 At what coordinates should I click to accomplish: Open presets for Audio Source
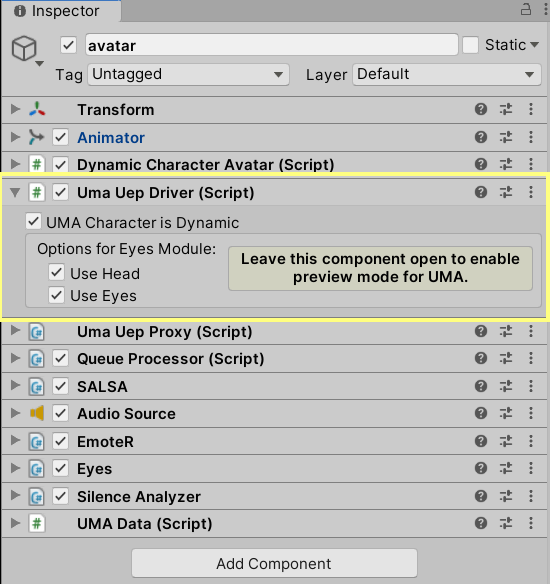tap(506, 413)
